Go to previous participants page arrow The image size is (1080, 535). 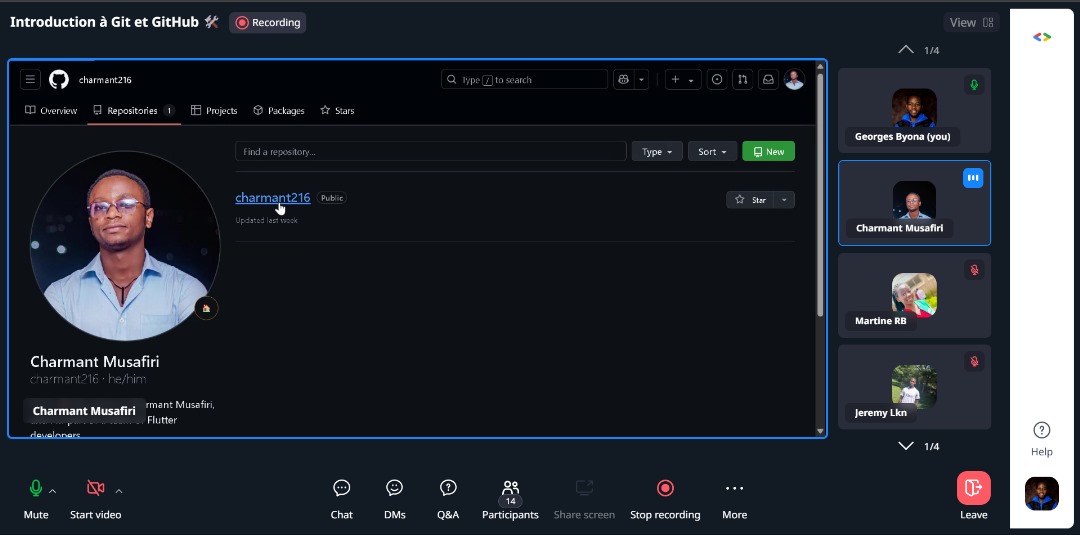(x=906, y=50)
